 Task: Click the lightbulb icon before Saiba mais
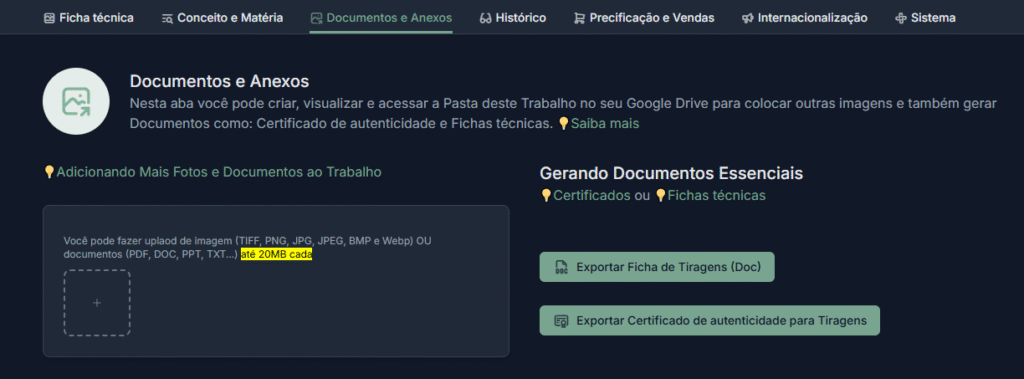[x=564, y=124]
